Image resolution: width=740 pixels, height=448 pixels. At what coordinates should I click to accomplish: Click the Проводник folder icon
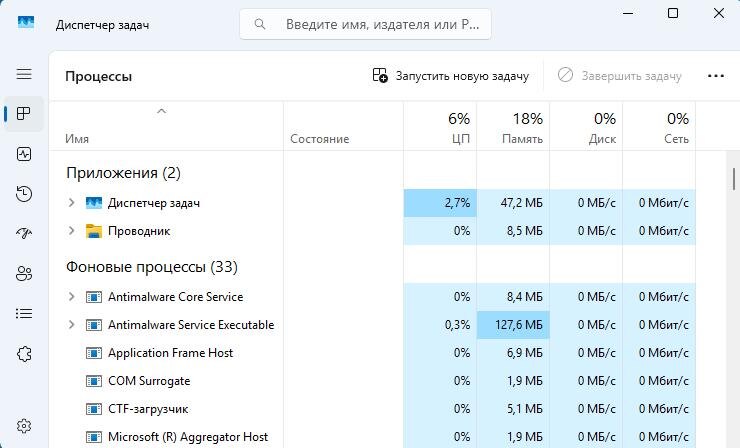(94, 231)
